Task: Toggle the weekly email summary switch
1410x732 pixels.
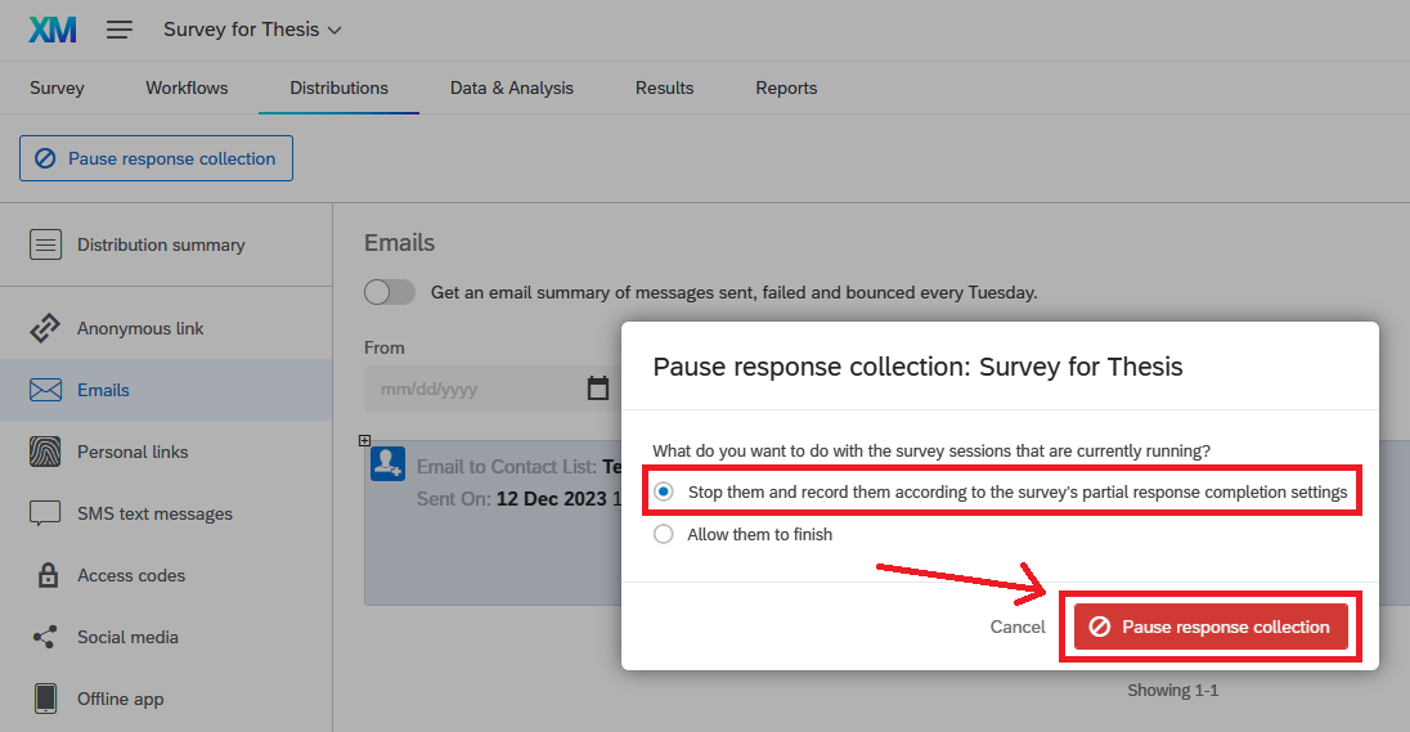Action: click(x=389, y=292)
